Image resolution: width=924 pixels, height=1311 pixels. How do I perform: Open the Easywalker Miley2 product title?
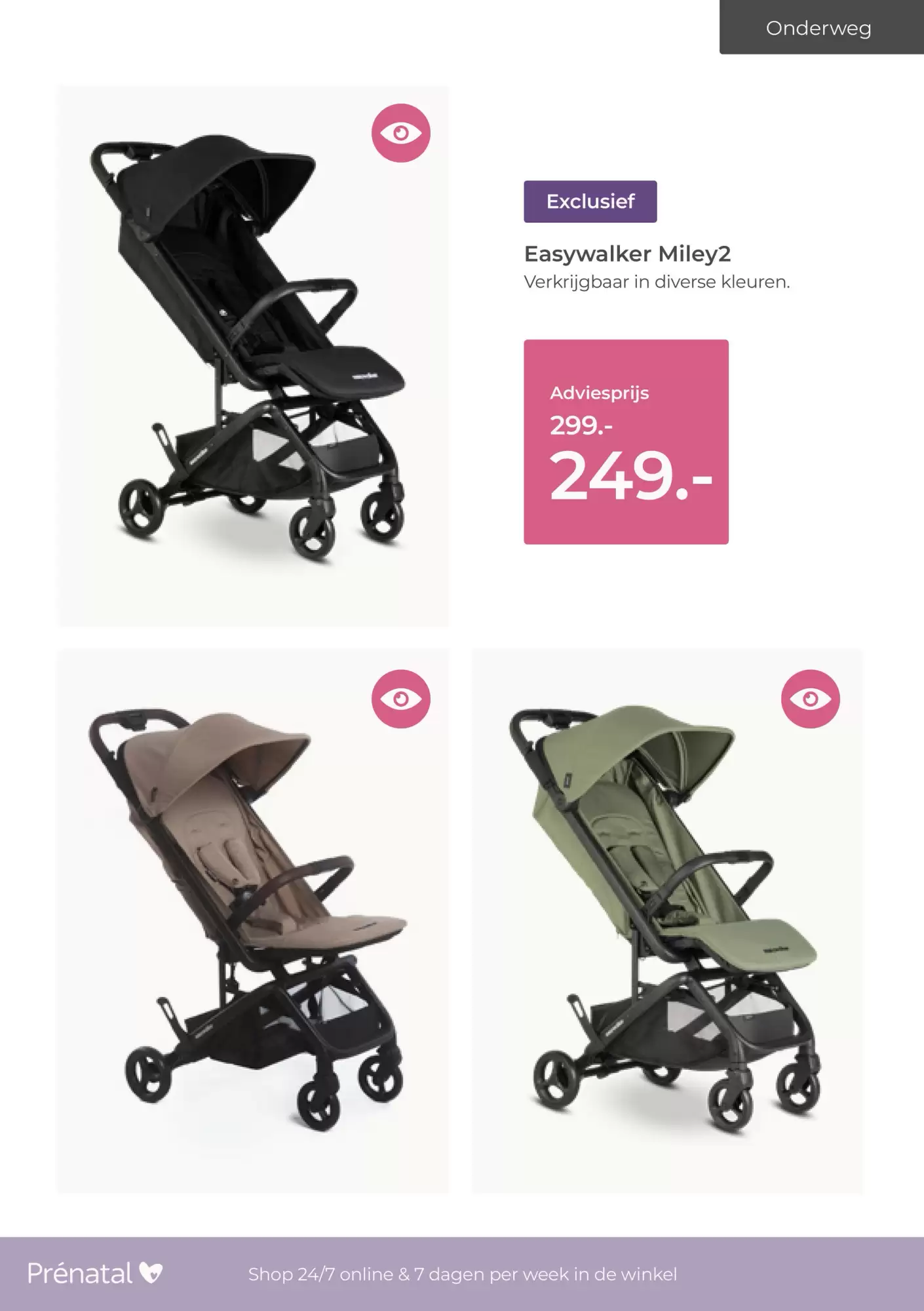(627, 254)
